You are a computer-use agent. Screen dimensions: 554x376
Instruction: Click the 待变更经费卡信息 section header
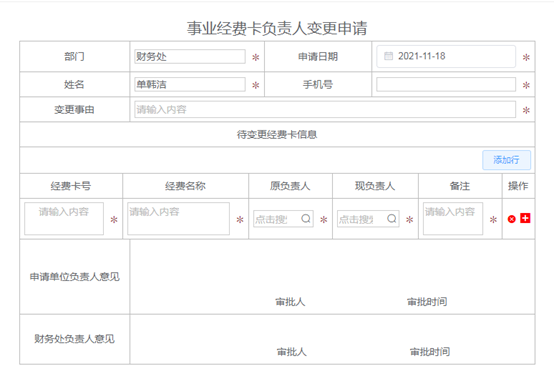click(x=277, y=134)
